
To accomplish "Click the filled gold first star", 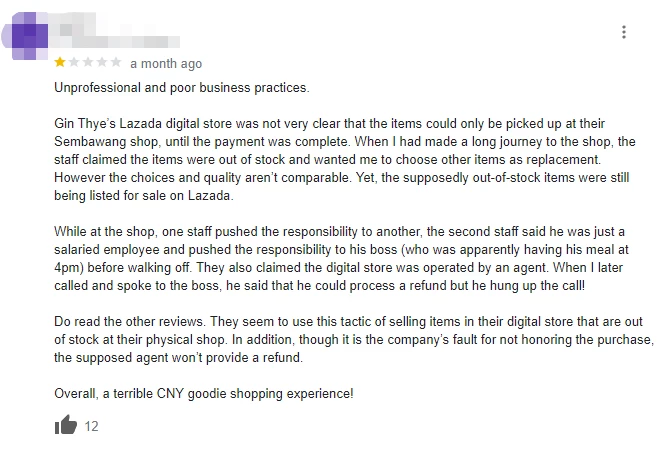I will point(60,63).
